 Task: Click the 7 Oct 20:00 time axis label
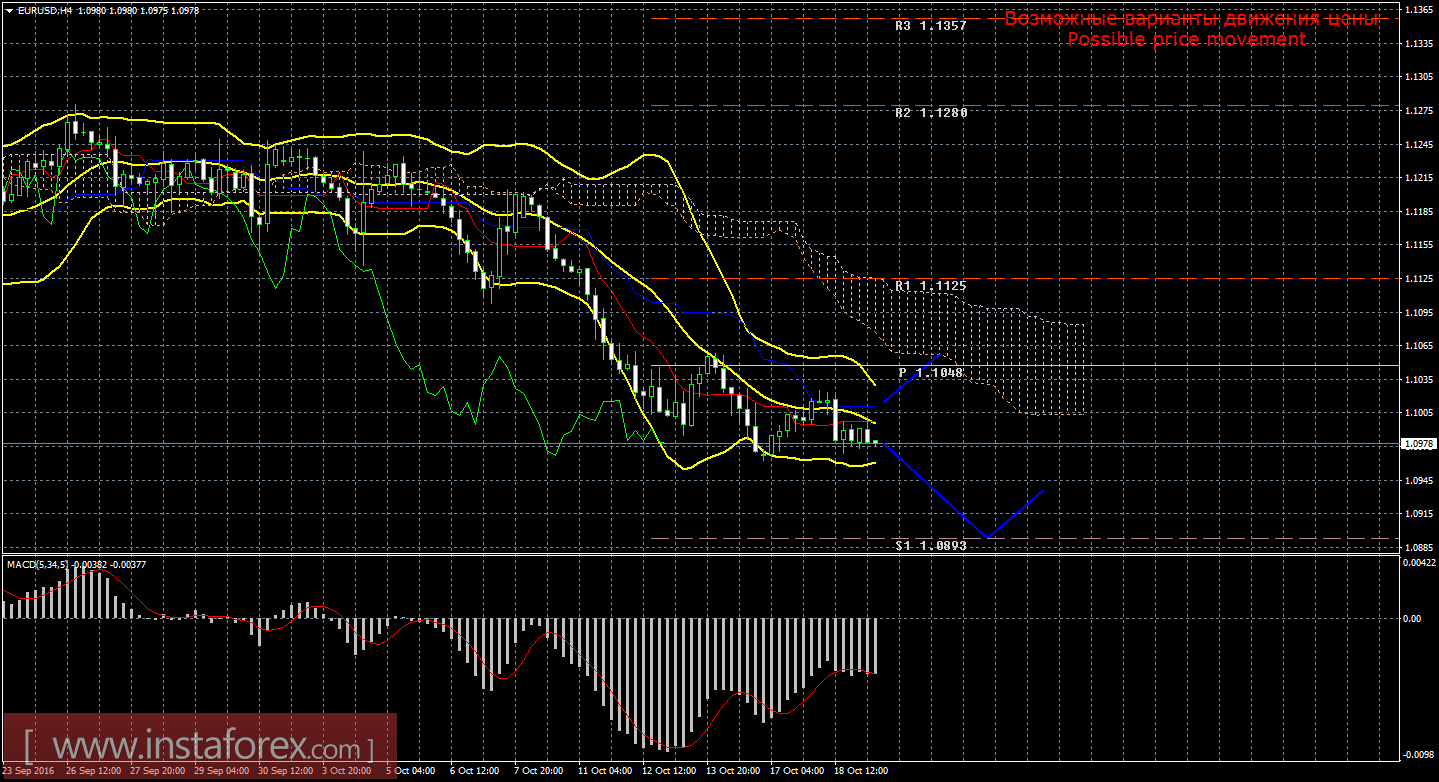541,772
